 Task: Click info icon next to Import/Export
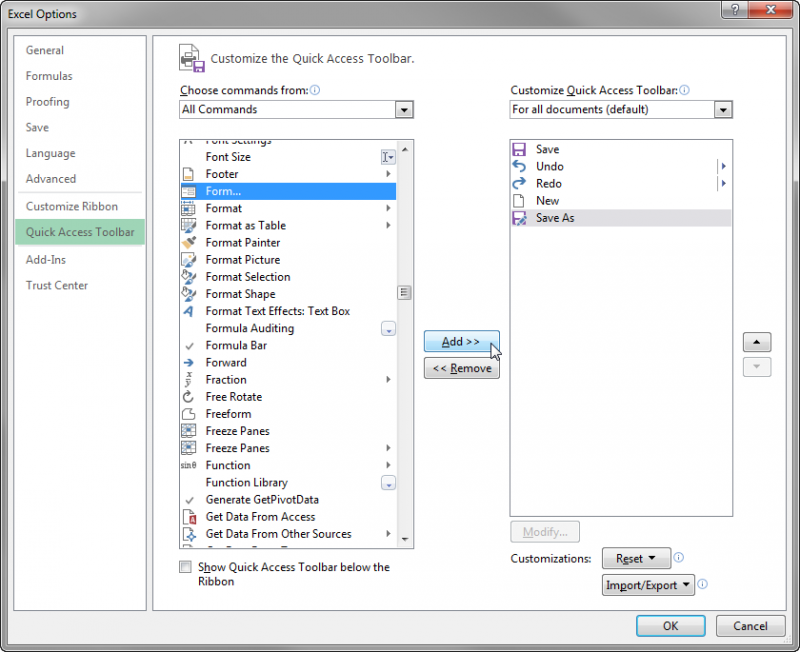pyautogui.click(x=702, y=584)
